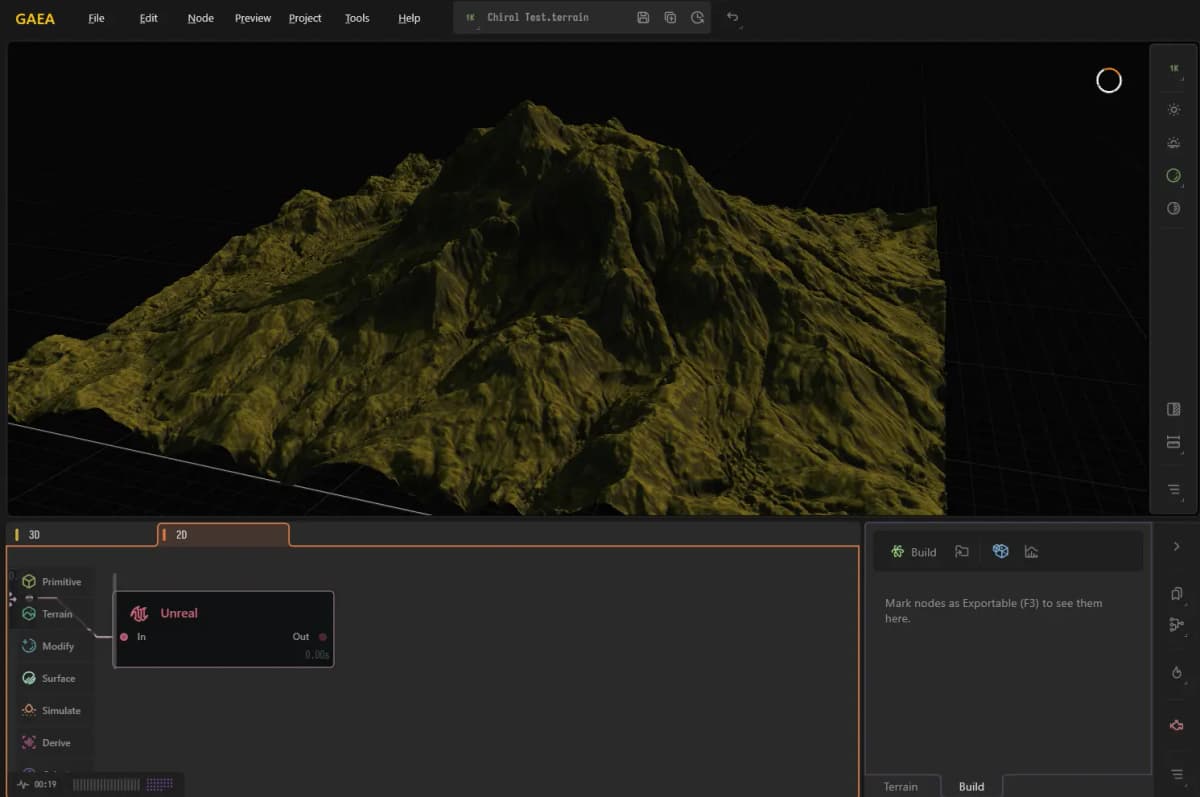Open the Project menu
Image resolution: width=1200 pixels, height=797 pixels.
coord(305,18)
